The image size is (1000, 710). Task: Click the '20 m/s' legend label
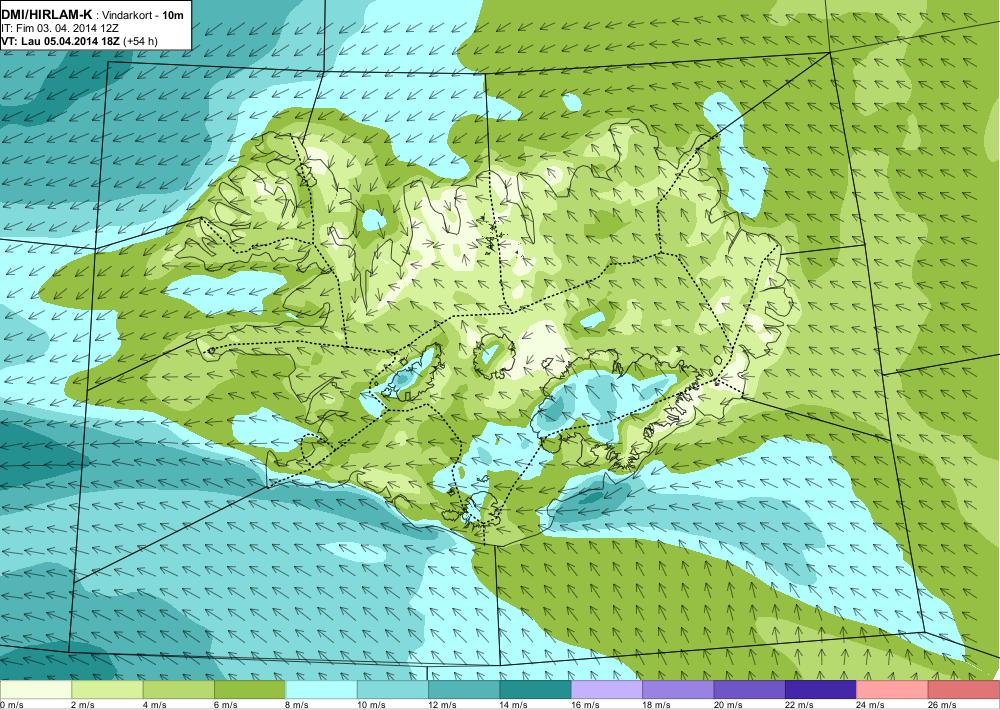point(729,705)
